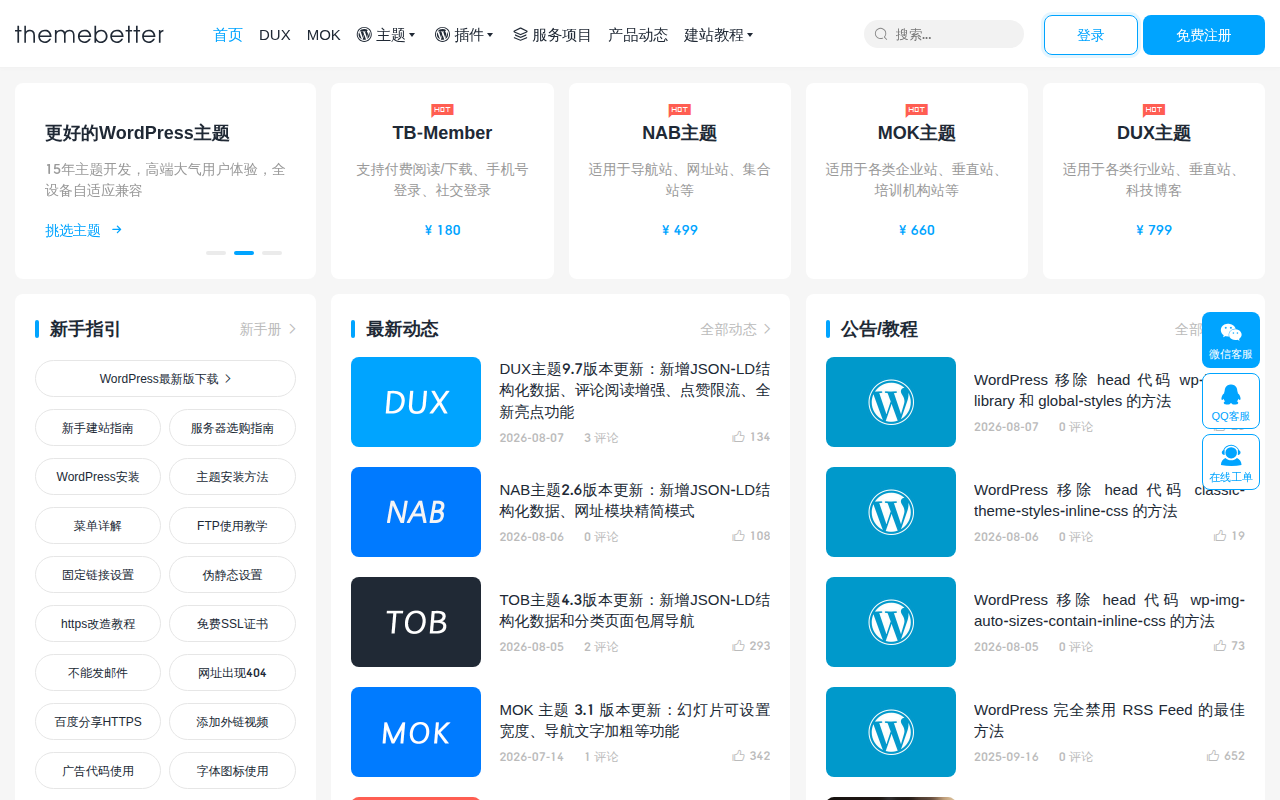Go to 产品动态 in navigation
This screenshot has height=800, width=1280.
pos(638,34)
